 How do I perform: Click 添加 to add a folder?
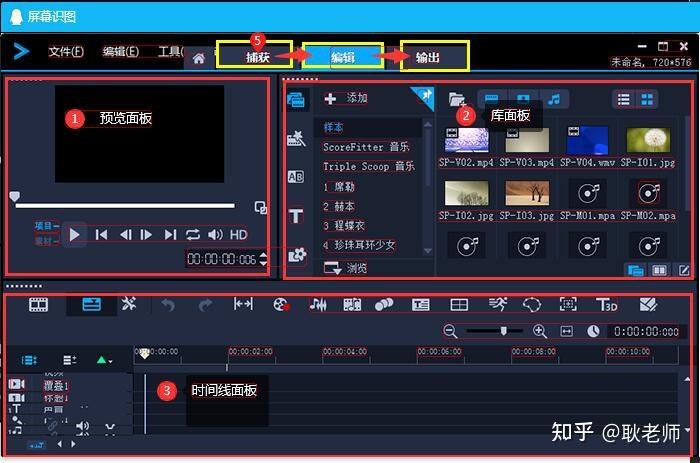coord(346,98)
